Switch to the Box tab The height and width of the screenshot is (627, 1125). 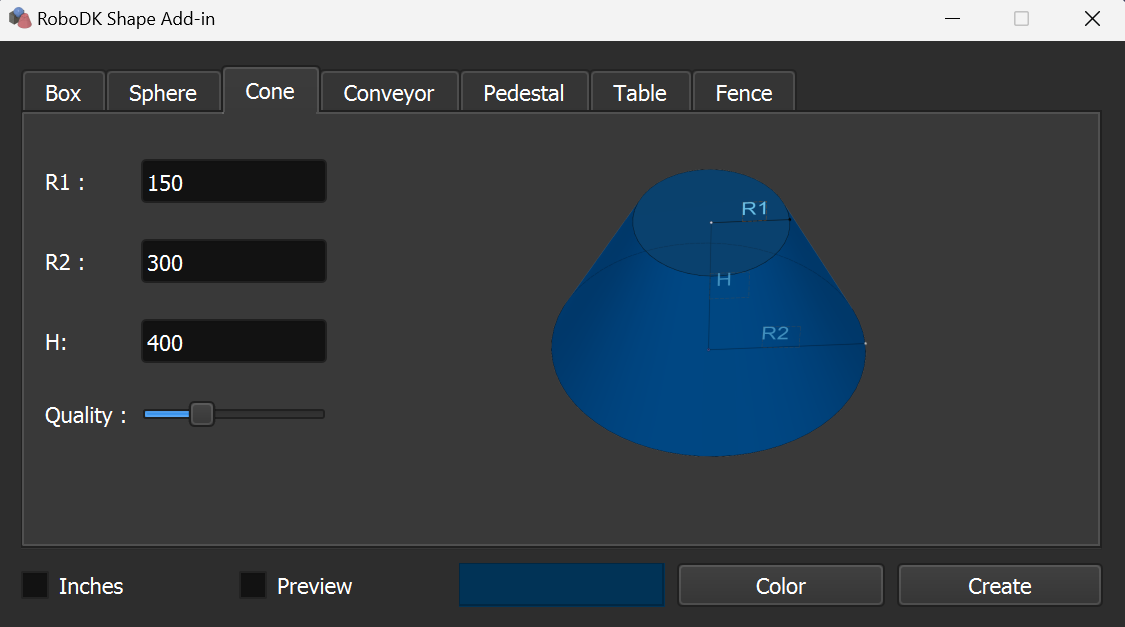pos(63,93)
